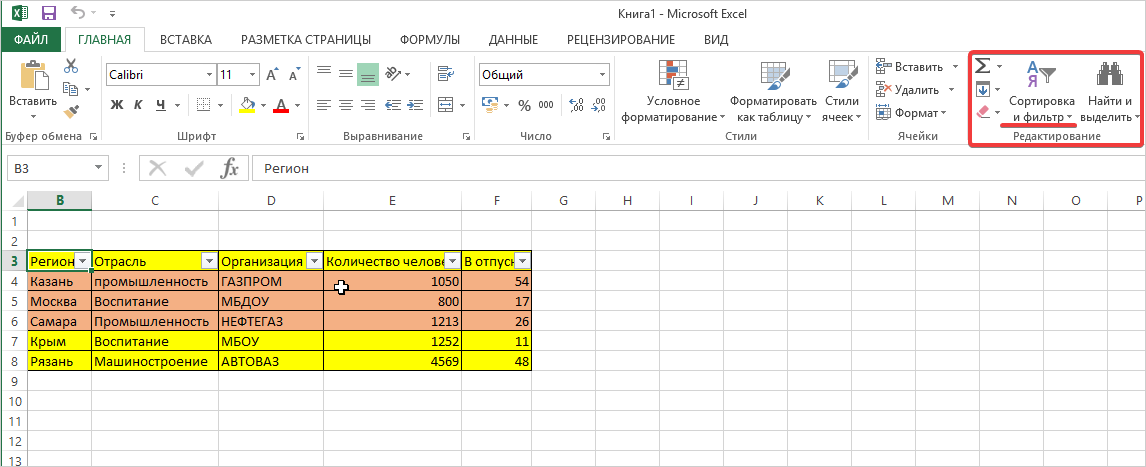Open the ФОРМУЛЫ ribbon tab
Screen dimensions: 1146x467
pyautogui.click(x=429, y=39)
